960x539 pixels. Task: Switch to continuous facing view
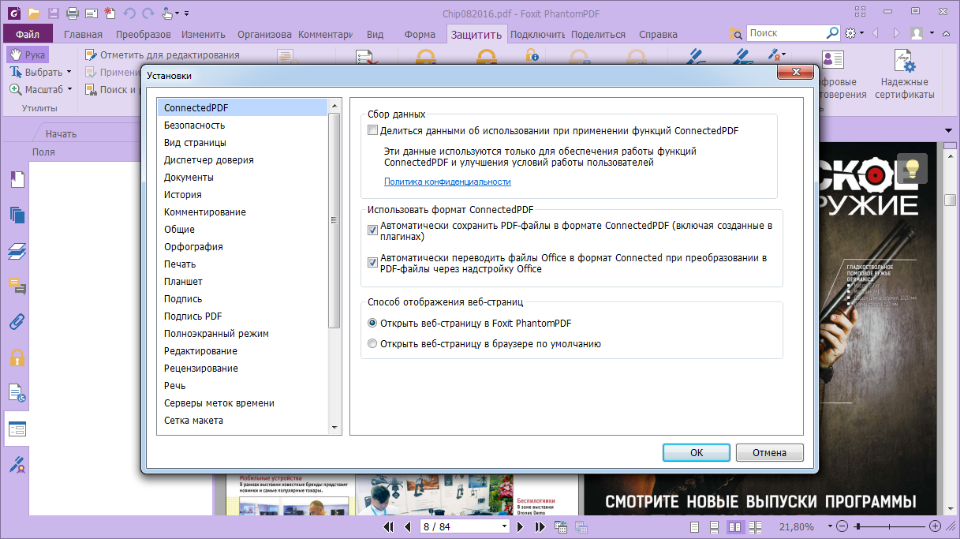tap(755, 527)
